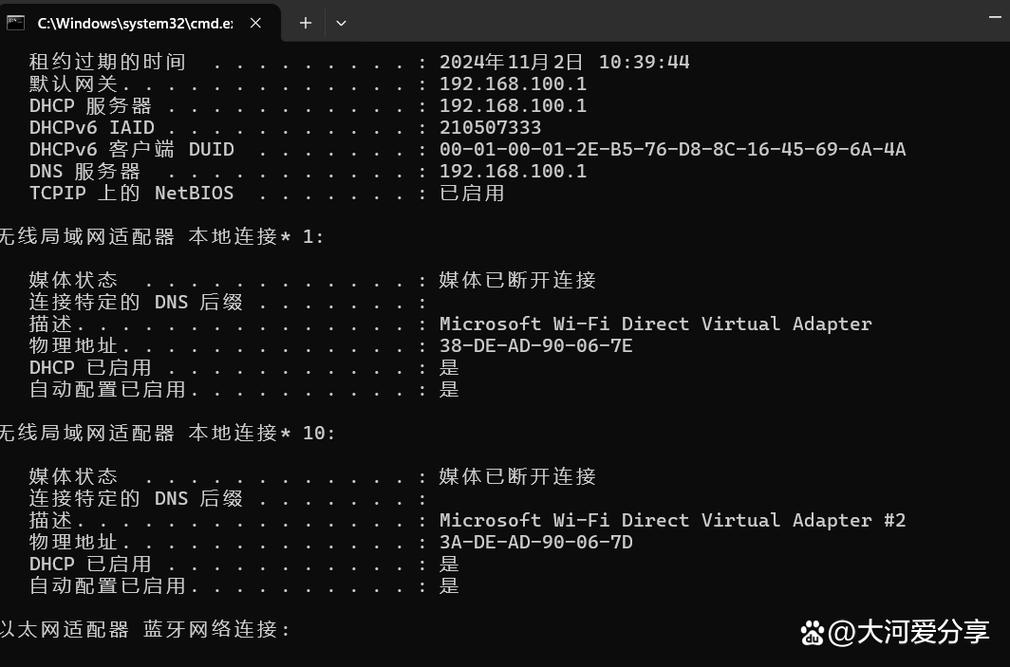Close the cmd.exe terminal tab
Viewport: 1010px width, 667px height.
pos(255,22)
